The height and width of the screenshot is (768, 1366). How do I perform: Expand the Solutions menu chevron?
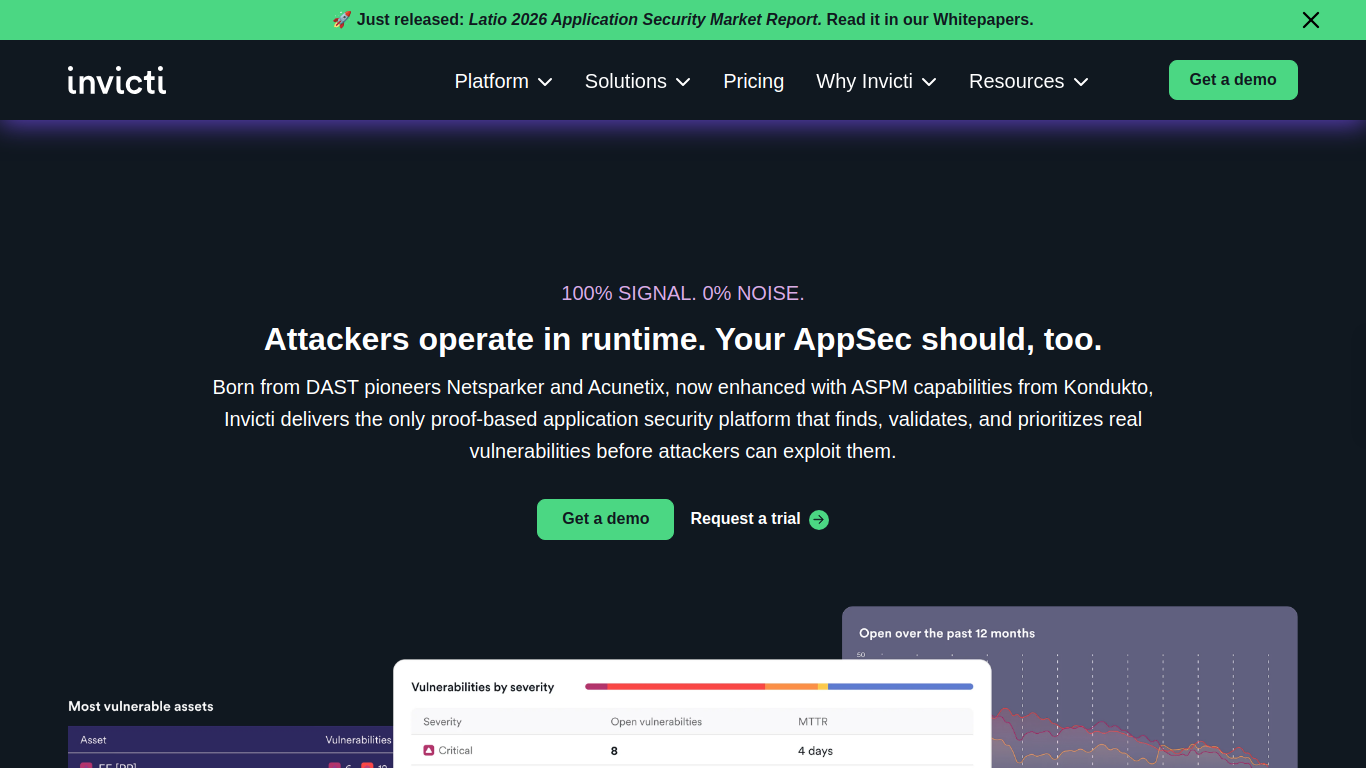tap(683, 82)
